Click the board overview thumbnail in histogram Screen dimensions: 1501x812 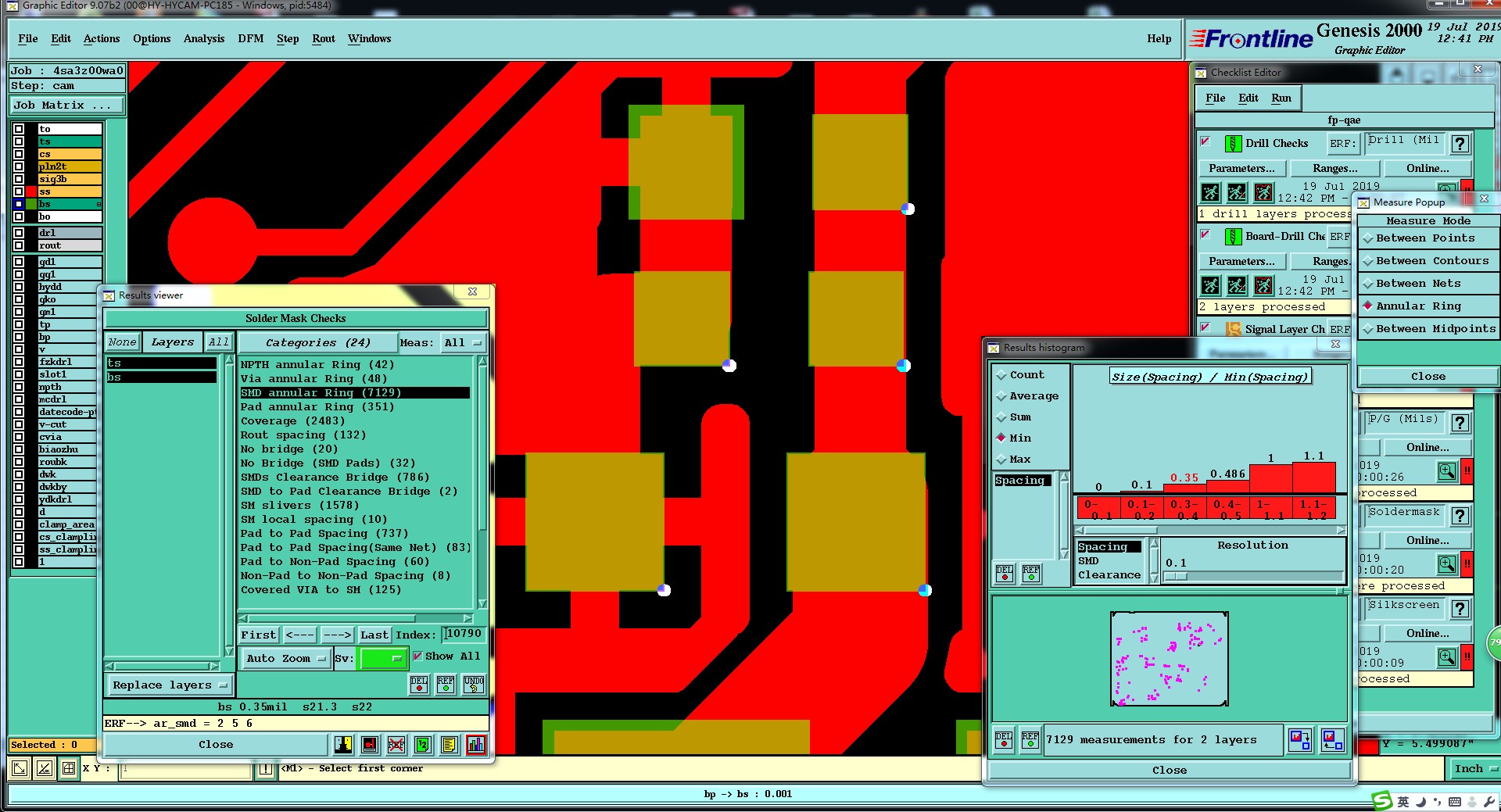click(1170, 659)
